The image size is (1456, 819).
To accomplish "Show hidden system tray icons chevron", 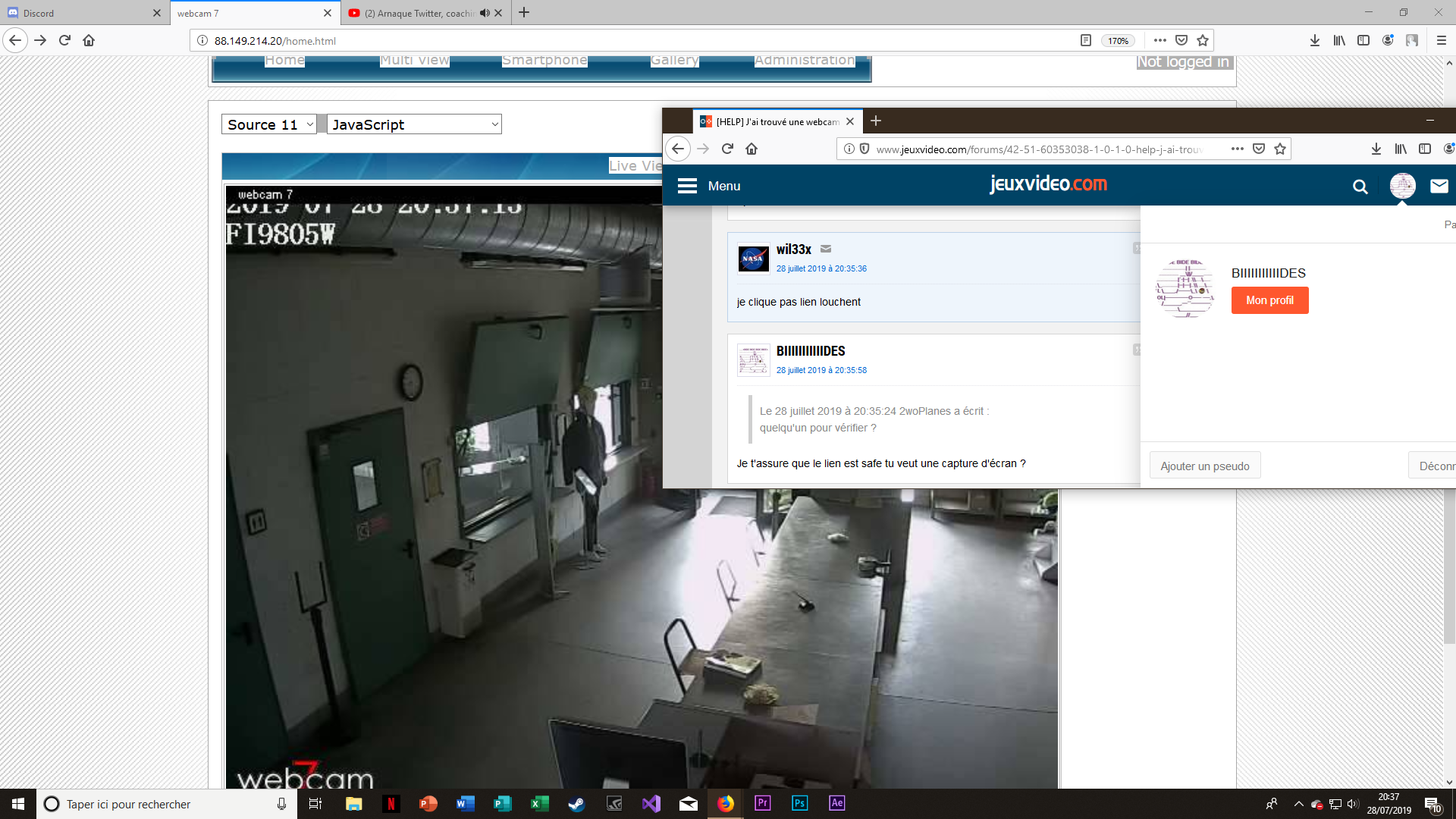I will 1298,804.
